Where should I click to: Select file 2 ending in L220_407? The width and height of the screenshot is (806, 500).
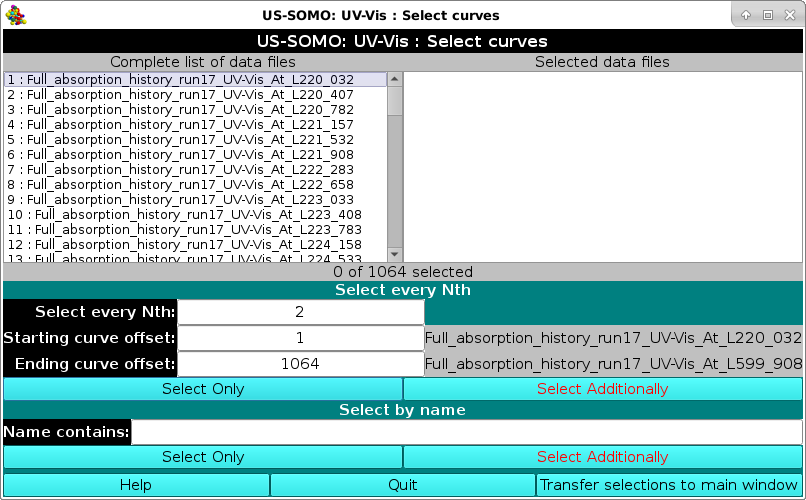coord(195,95)
